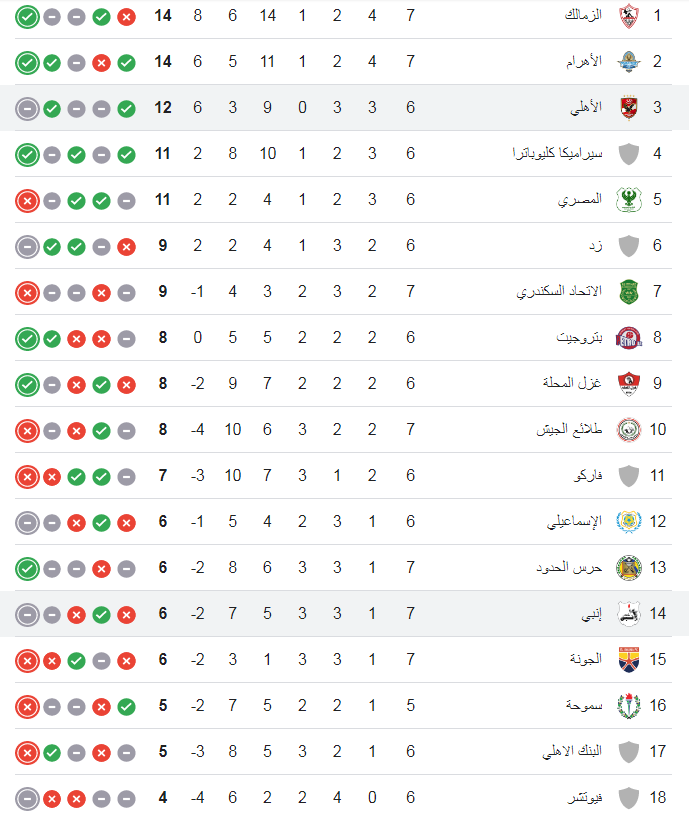
Task: Open the Ceramica Cleopatra team name
Action: [557, 154]
